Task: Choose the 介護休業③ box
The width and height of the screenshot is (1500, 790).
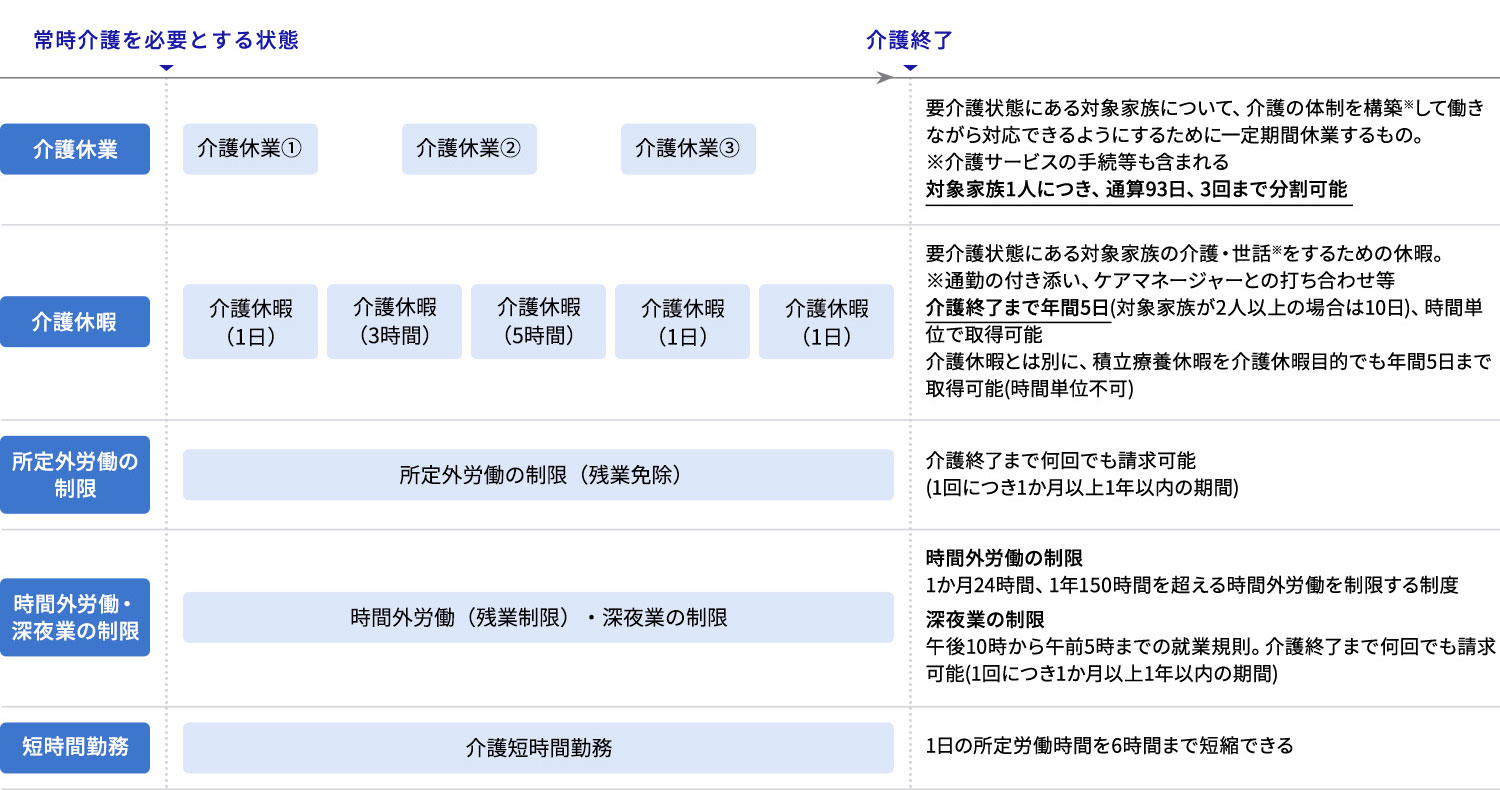Action: click(688, 149)
